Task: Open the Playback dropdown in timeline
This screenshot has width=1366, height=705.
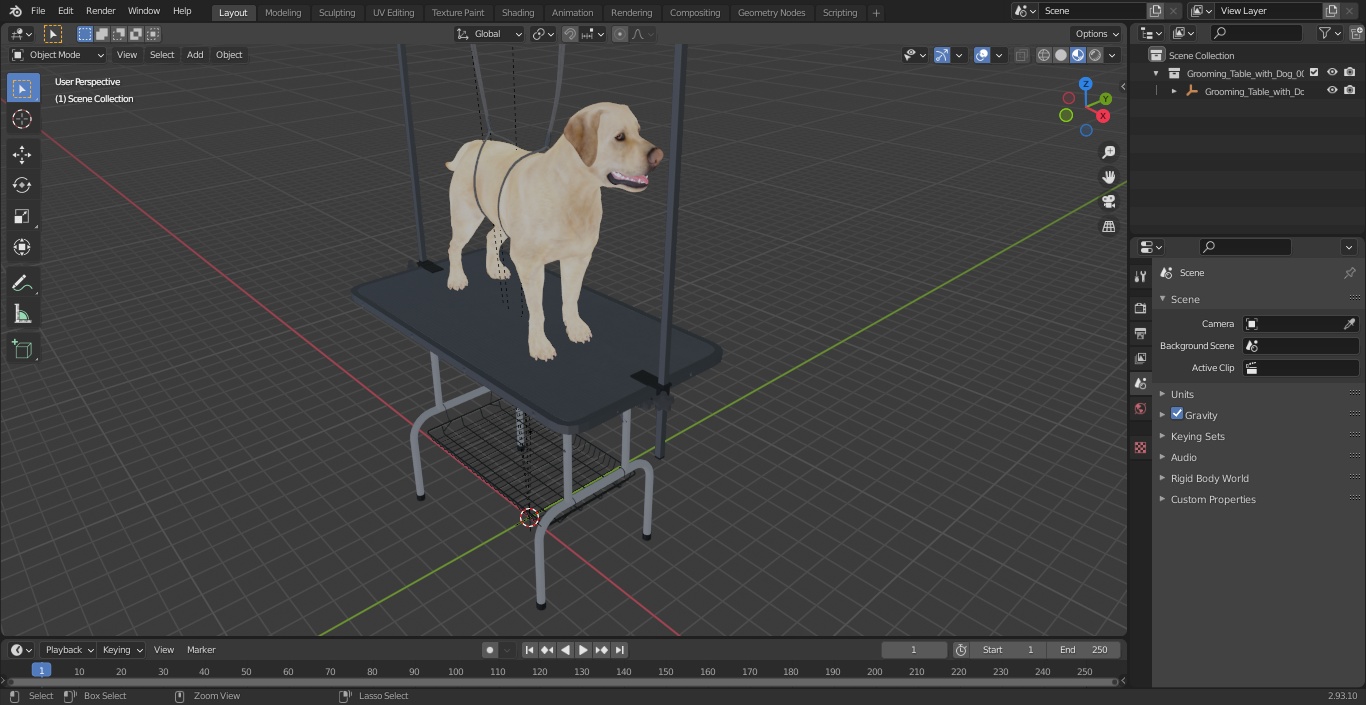Action: coord(68,650)
